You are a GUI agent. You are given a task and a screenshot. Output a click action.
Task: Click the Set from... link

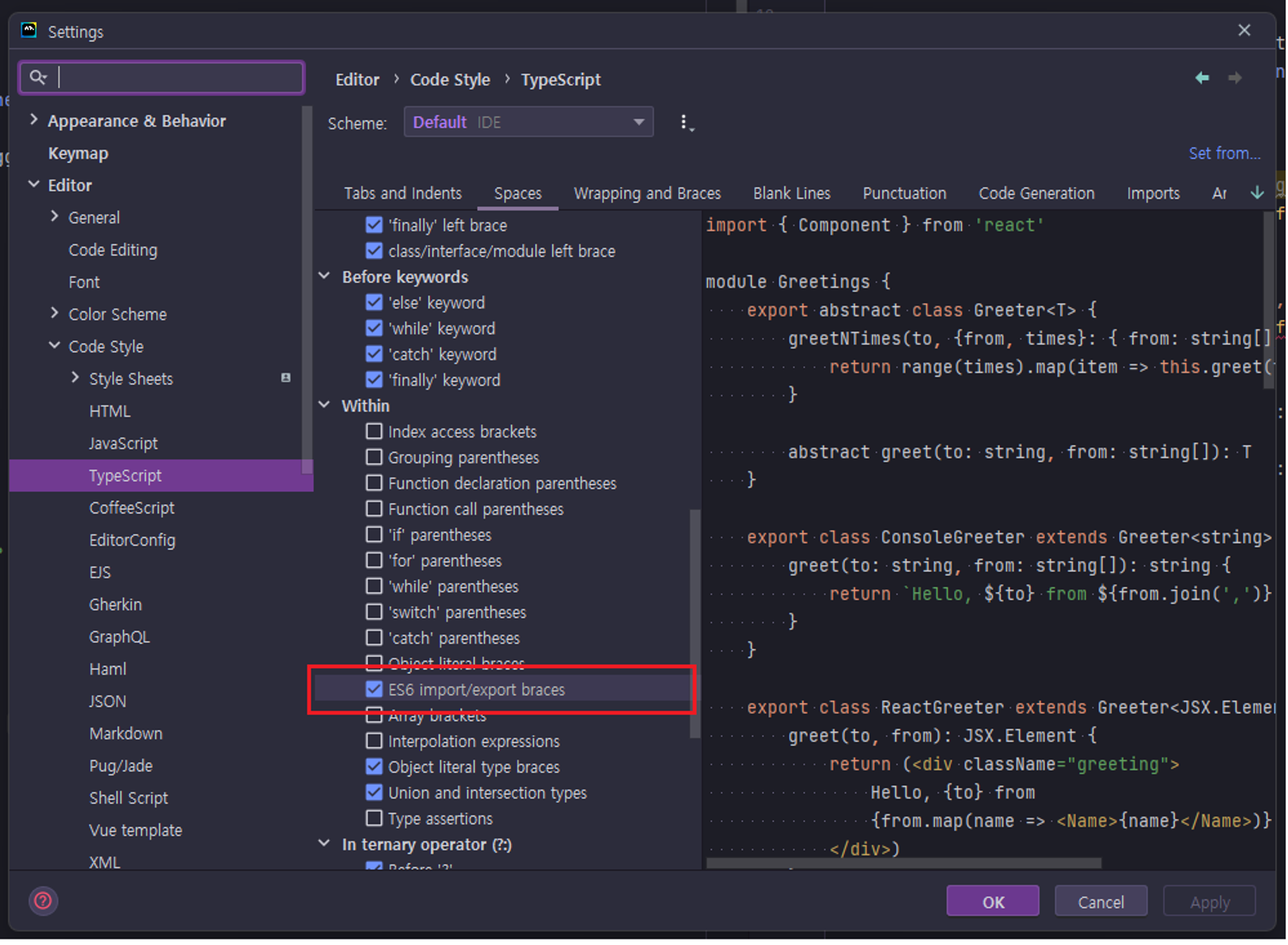[x=1224, y=153]
